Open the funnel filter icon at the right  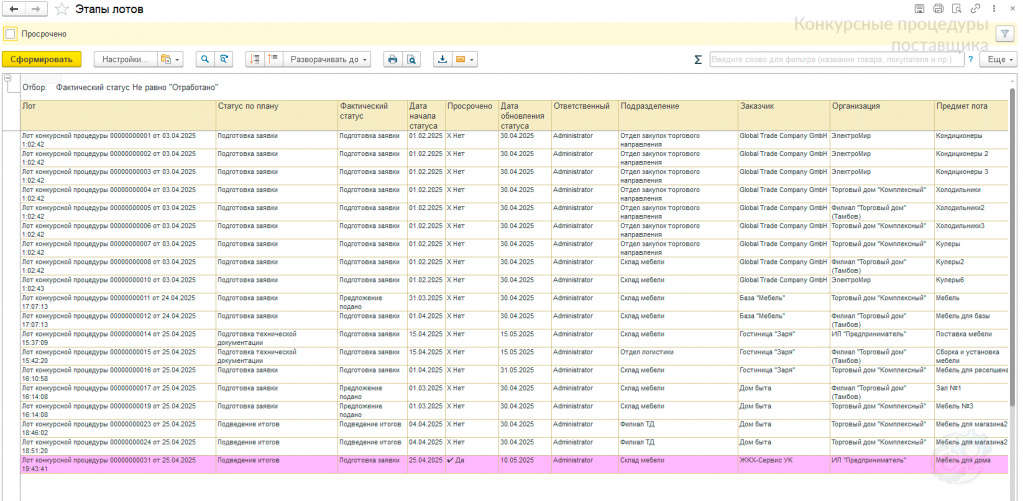click(x=1004, y=34)
